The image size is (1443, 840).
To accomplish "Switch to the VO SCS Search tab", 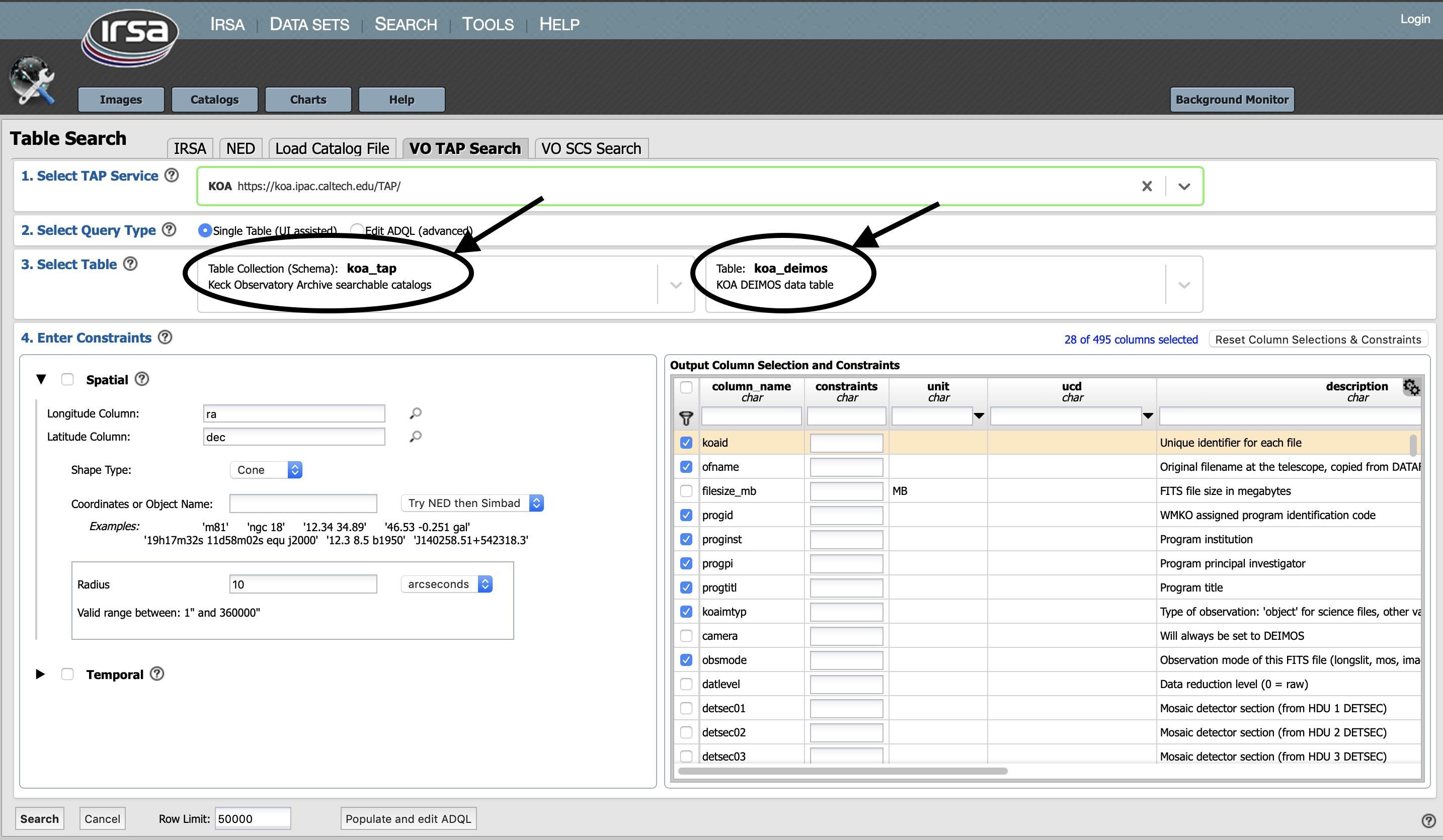I will (x=591, y=148).
